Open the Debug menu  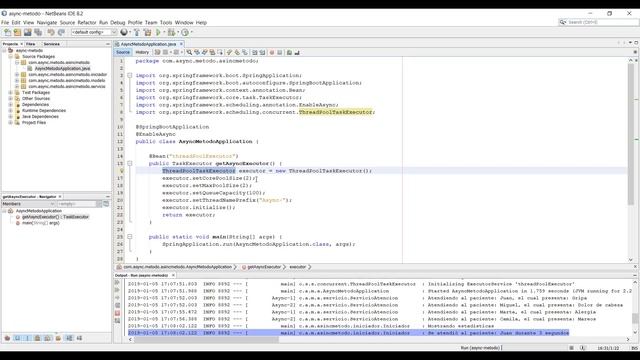118,22
